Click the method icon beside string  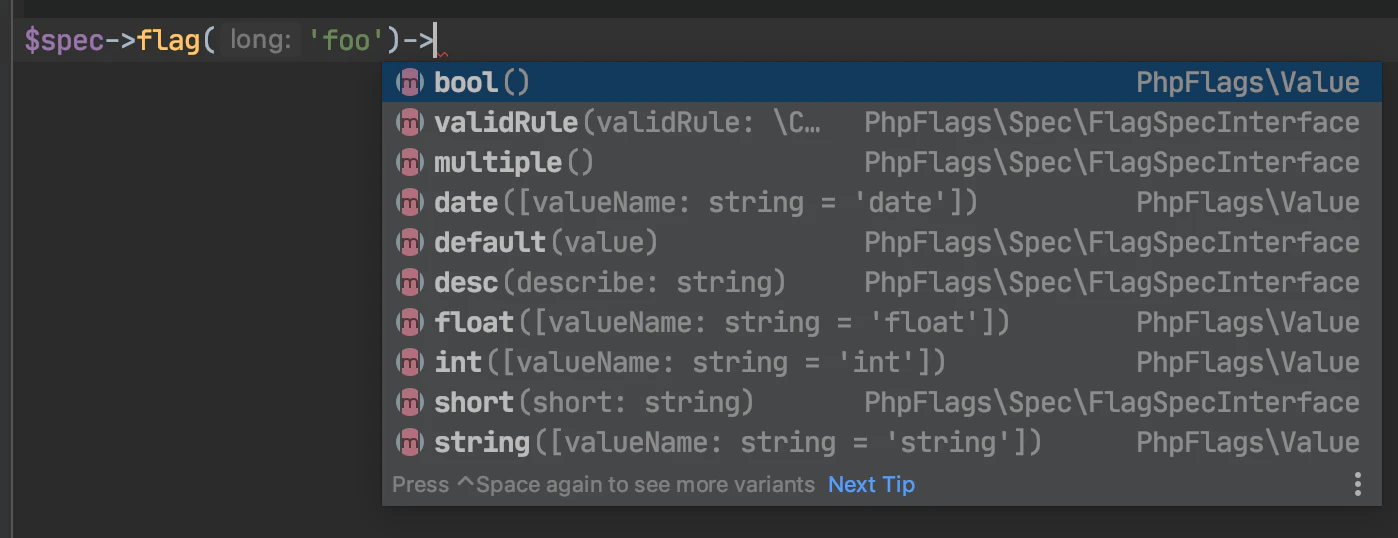[x=410, y=442]
